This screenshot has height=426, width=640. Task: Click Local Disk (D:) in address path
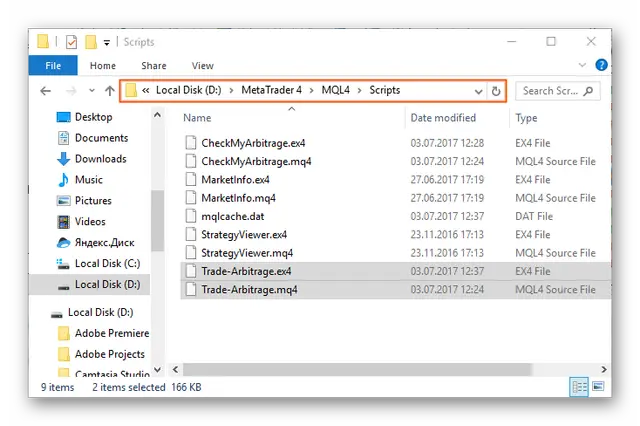[x=189, y=90]
